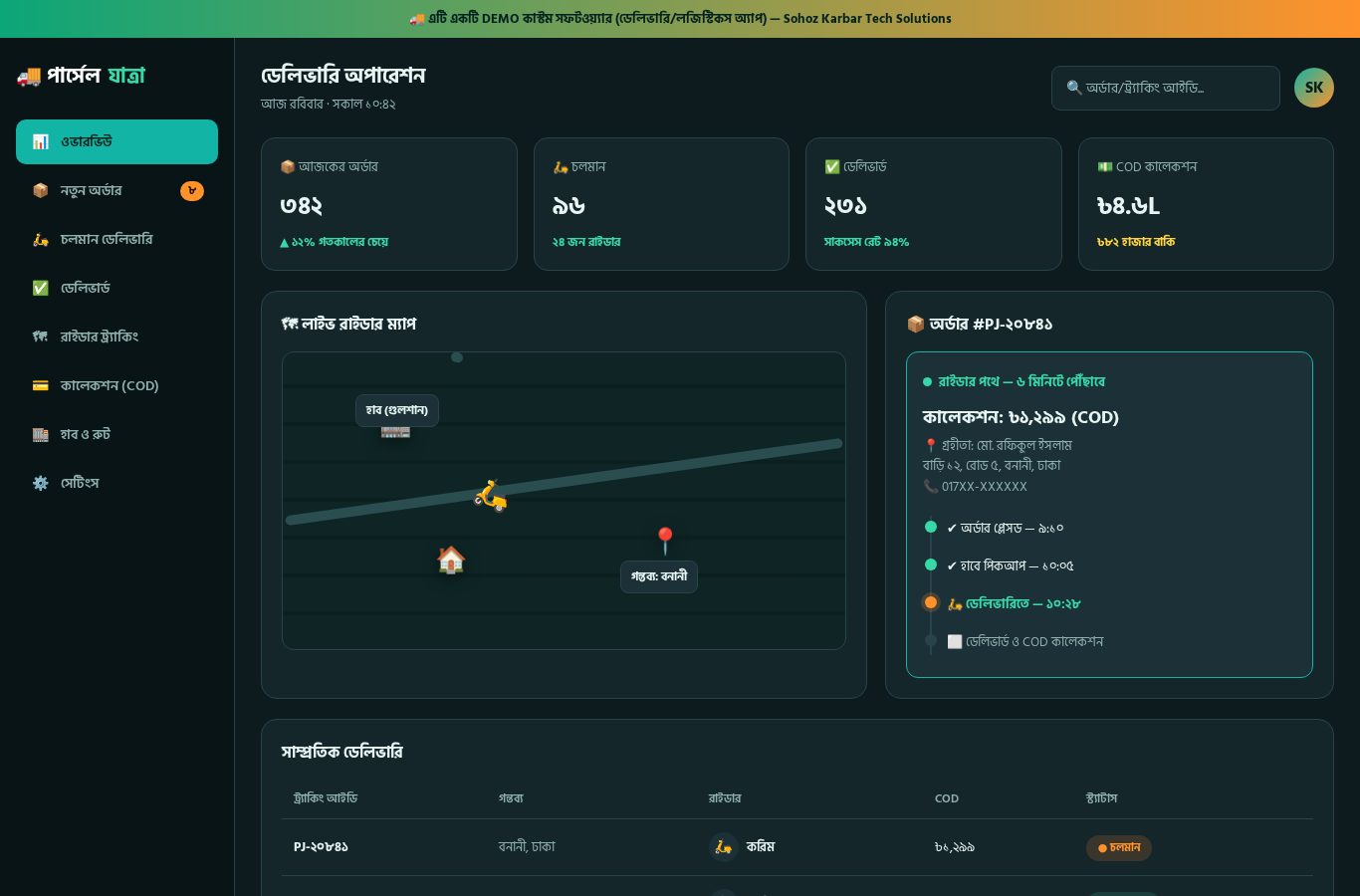This screenshot has height=896, width=1360.
Task: Click the truck icon in the demo banner
Action: pyautogui.click(x=417, y=18)
